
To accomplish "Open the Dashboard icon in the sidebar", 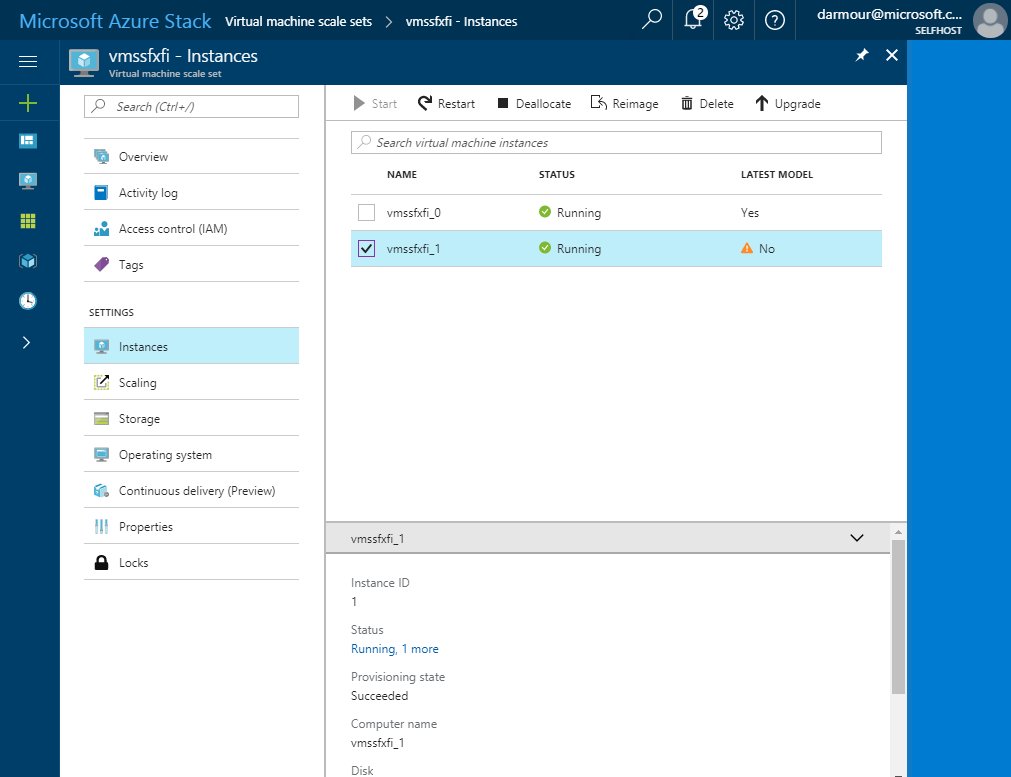I will tap(28, 141).
